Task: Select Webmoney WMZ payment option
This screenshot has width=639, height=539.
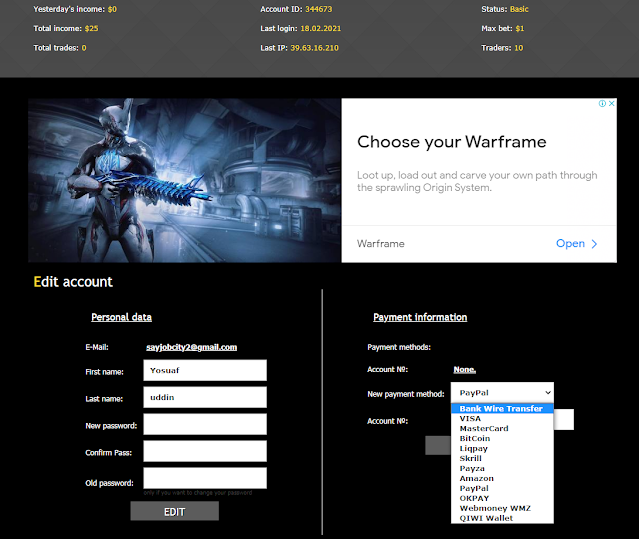Action: point(502,508)
